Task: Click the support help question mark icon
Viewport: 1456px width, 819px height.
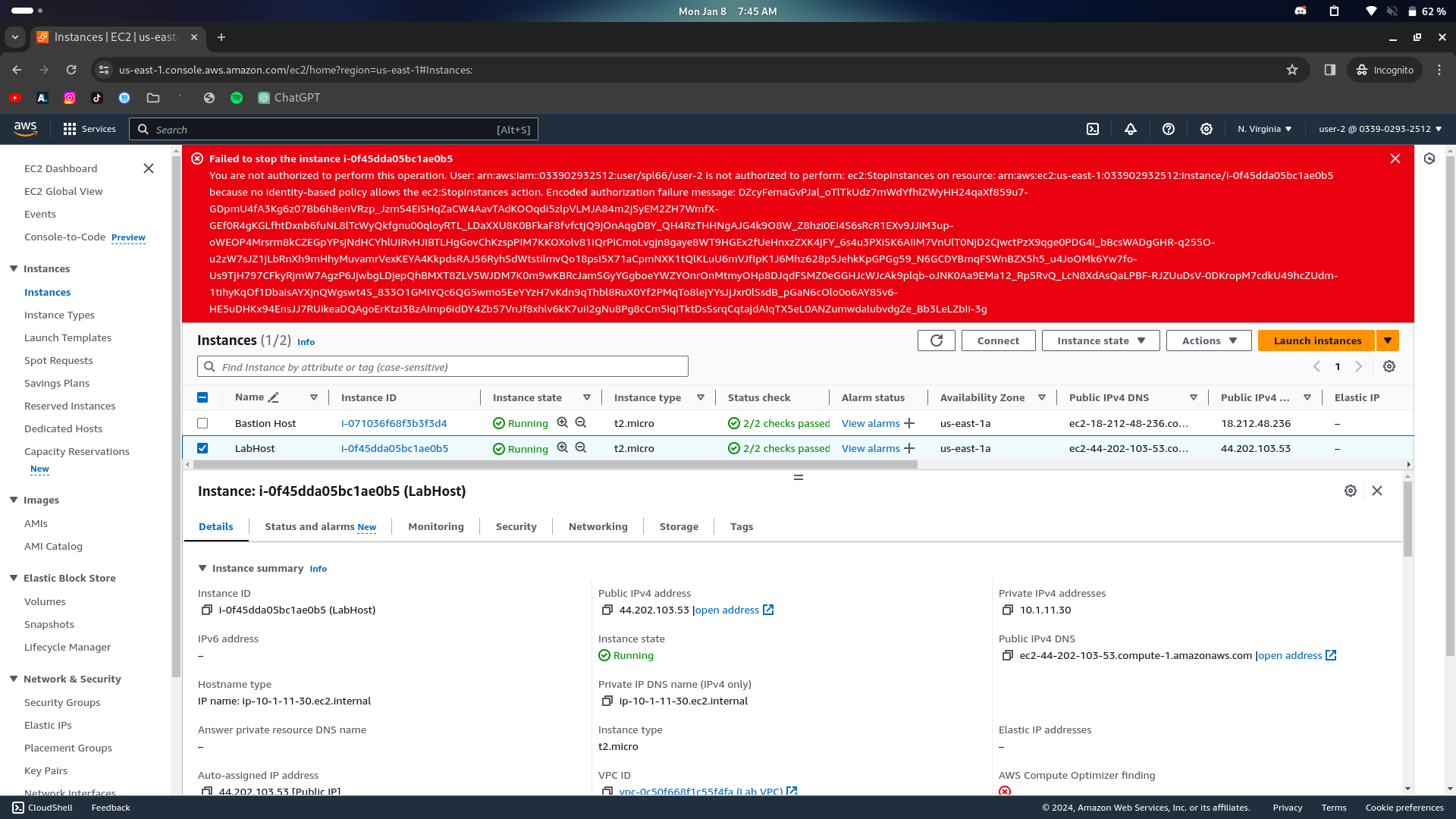Action: coord(1169,129)
